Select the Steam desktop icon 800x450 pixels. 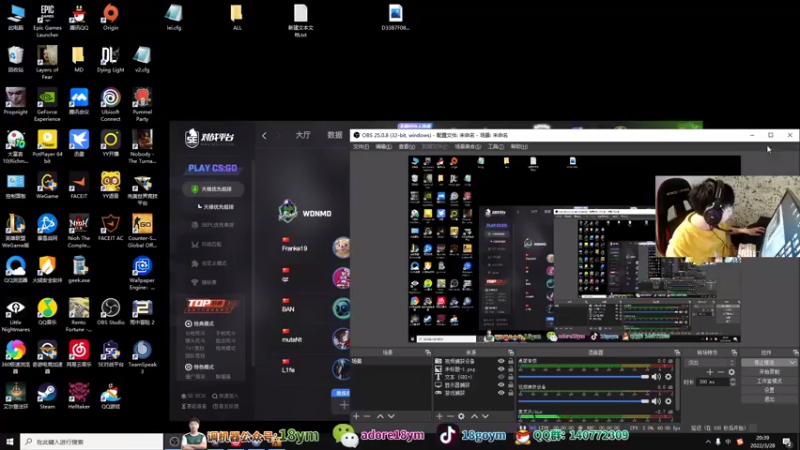47,396
